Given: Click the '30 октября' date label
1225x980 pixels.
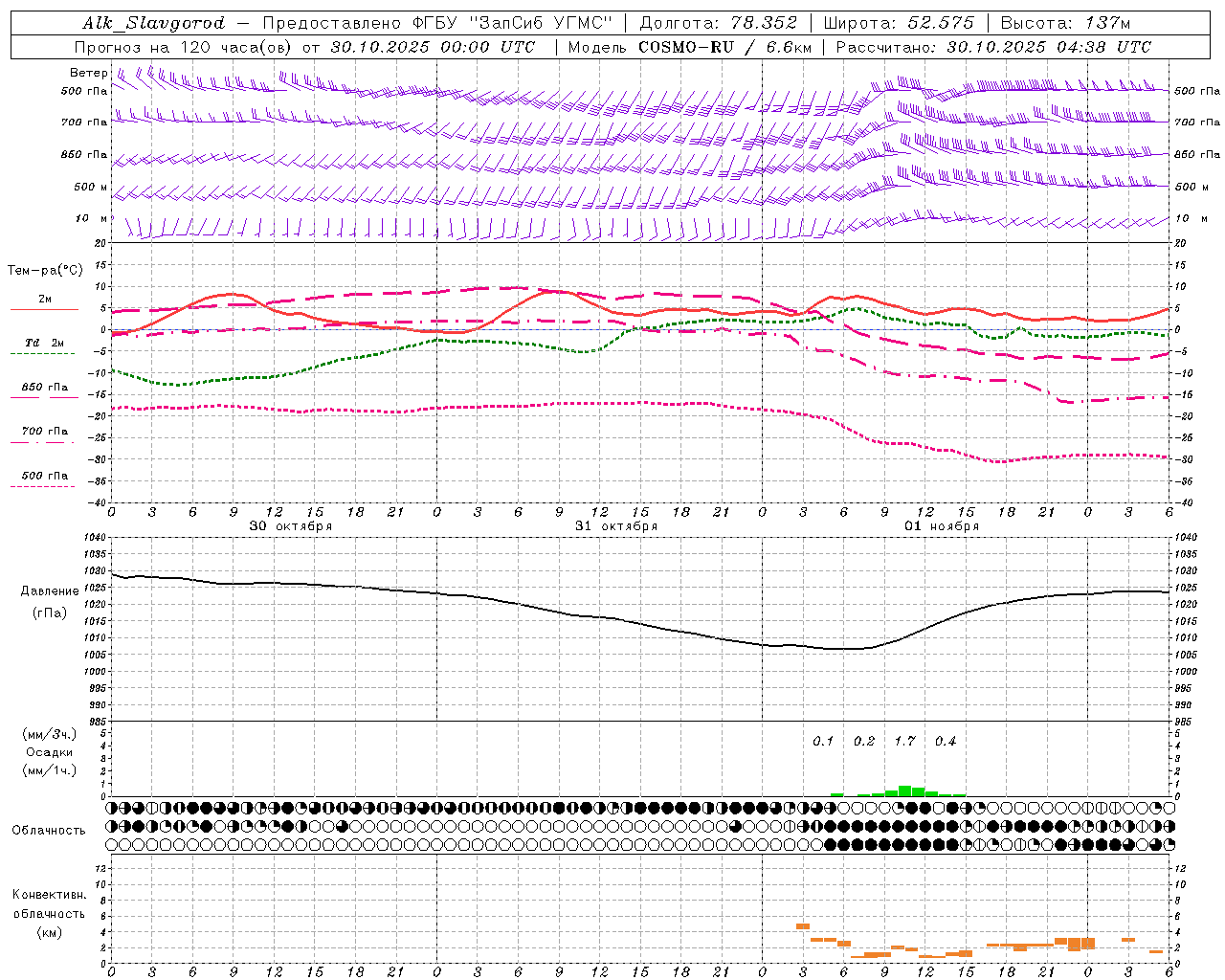Looking at the screenshot, I should (291, 526).
